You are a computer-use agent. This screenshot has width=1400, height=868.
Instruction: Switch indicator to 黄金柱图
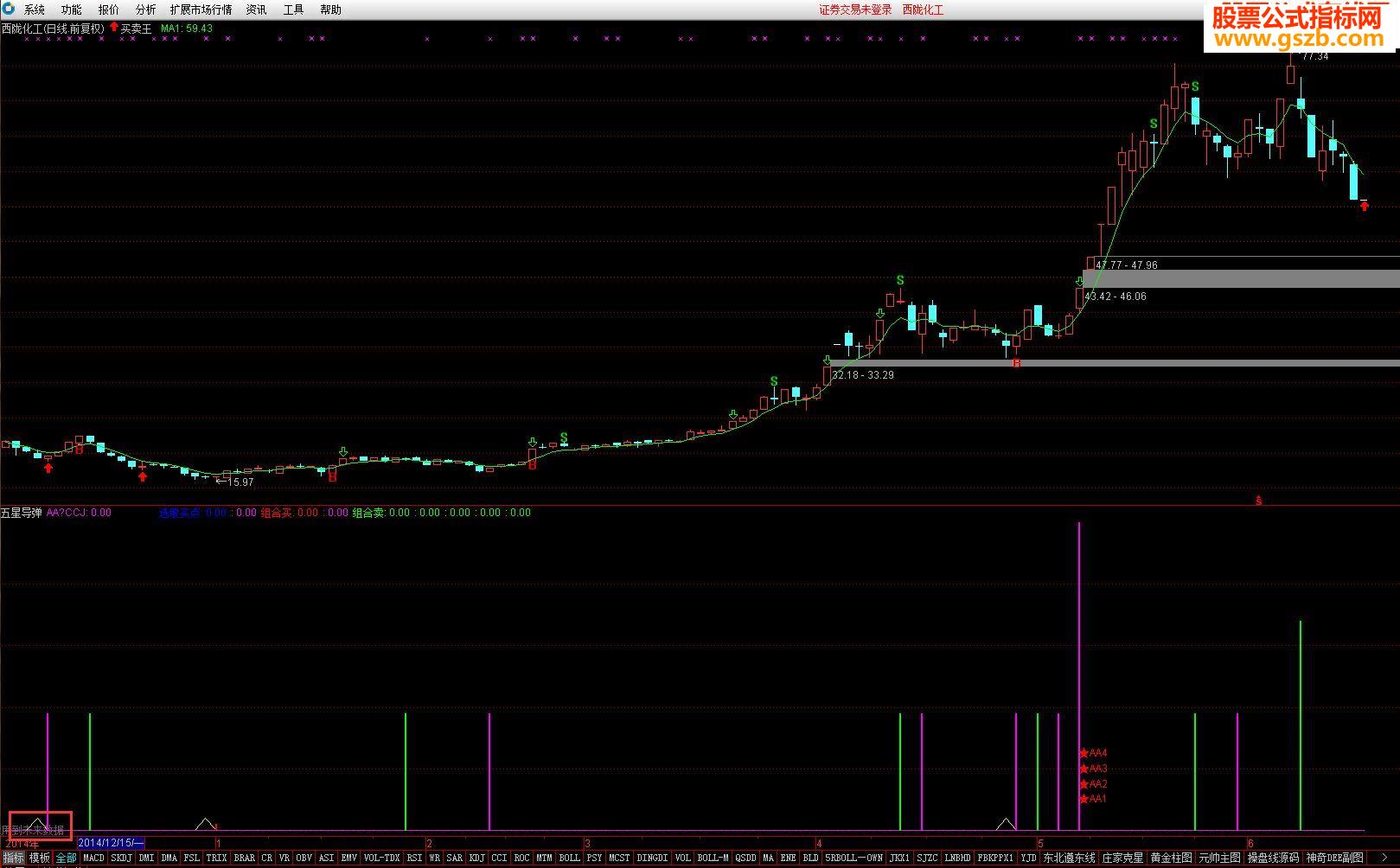pyautogui.click(x=1171, y=858)
